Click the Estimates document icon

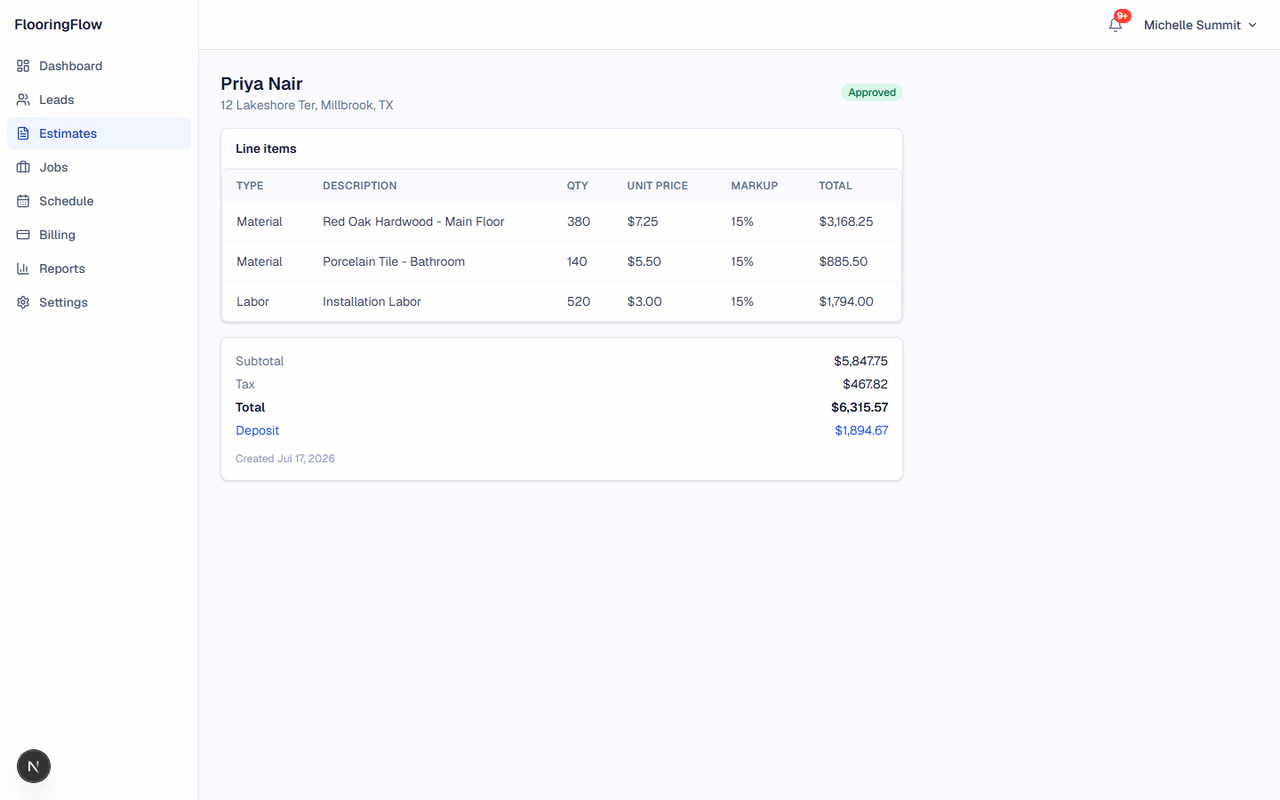click(x=23, y=134)
